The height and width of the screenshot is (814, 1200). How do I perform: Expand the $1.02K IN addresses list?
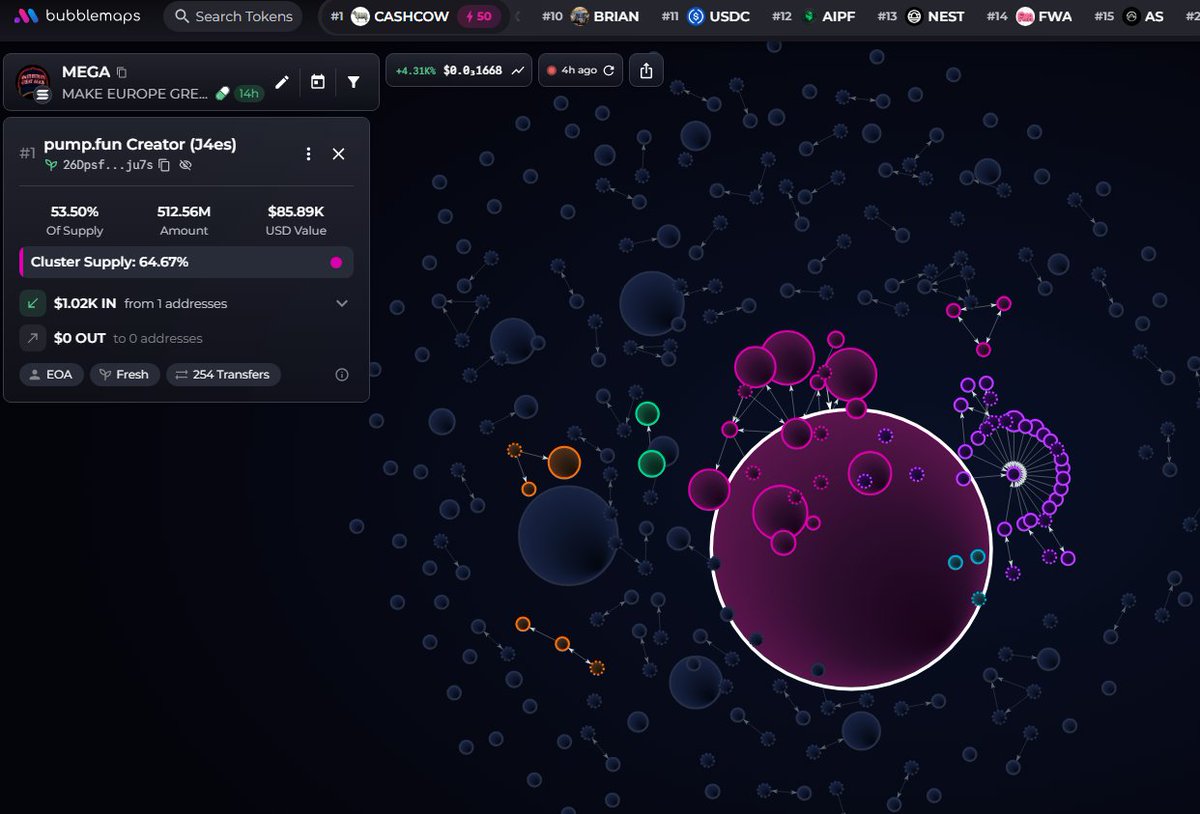342,303
